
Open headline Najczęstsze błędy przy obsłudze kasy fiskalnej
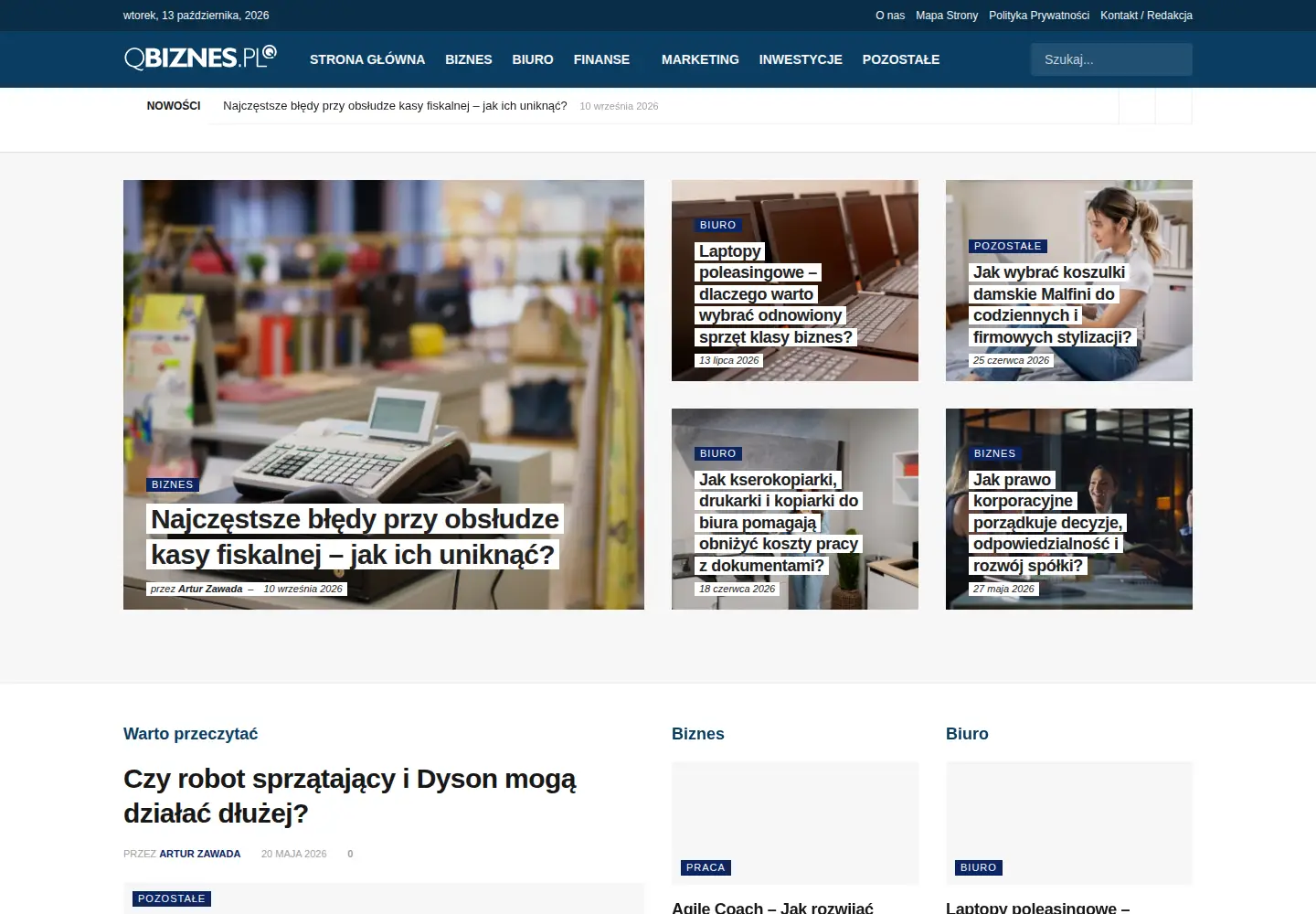(355, 537)
